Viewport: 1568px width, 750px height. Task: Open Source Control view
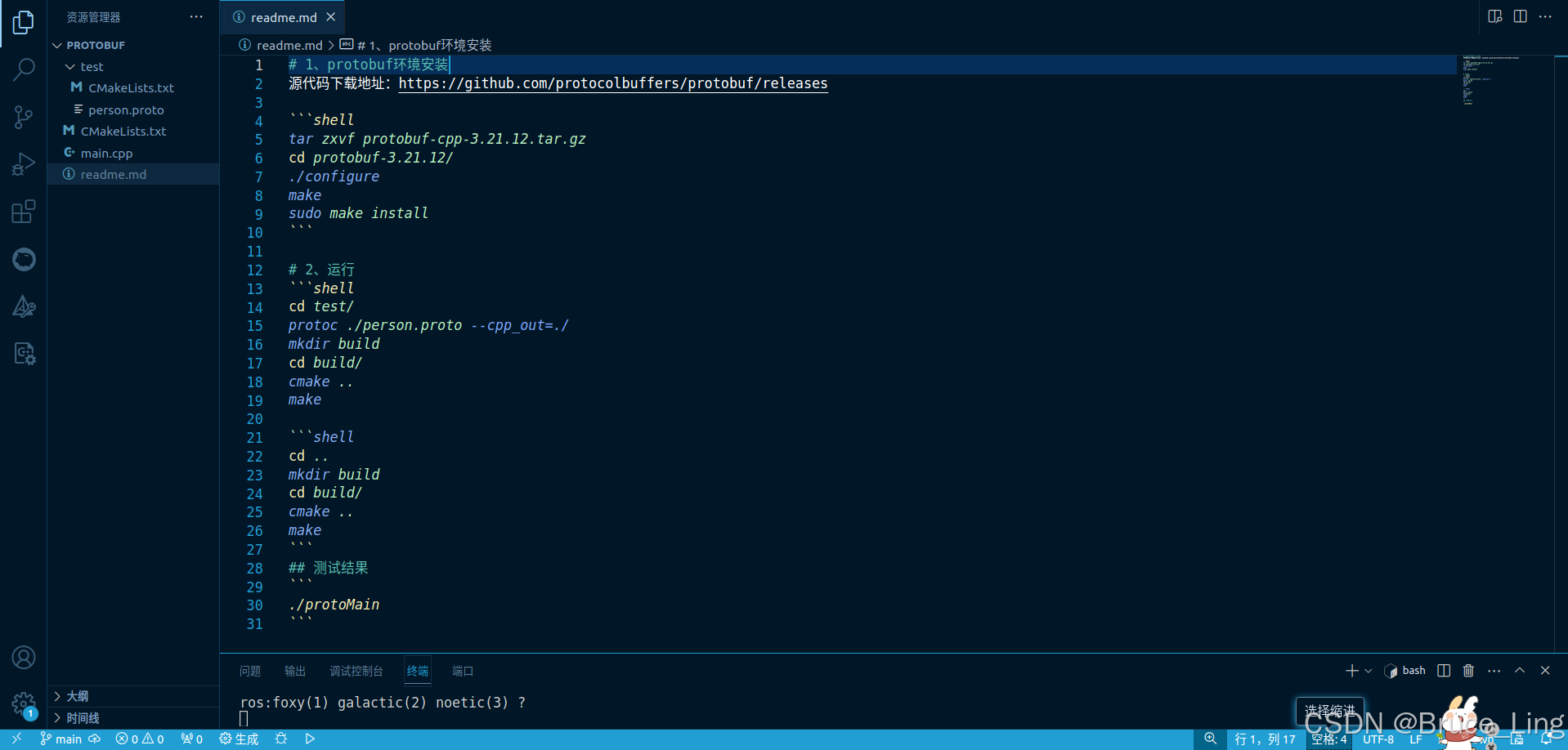click(x=24, y=117)
